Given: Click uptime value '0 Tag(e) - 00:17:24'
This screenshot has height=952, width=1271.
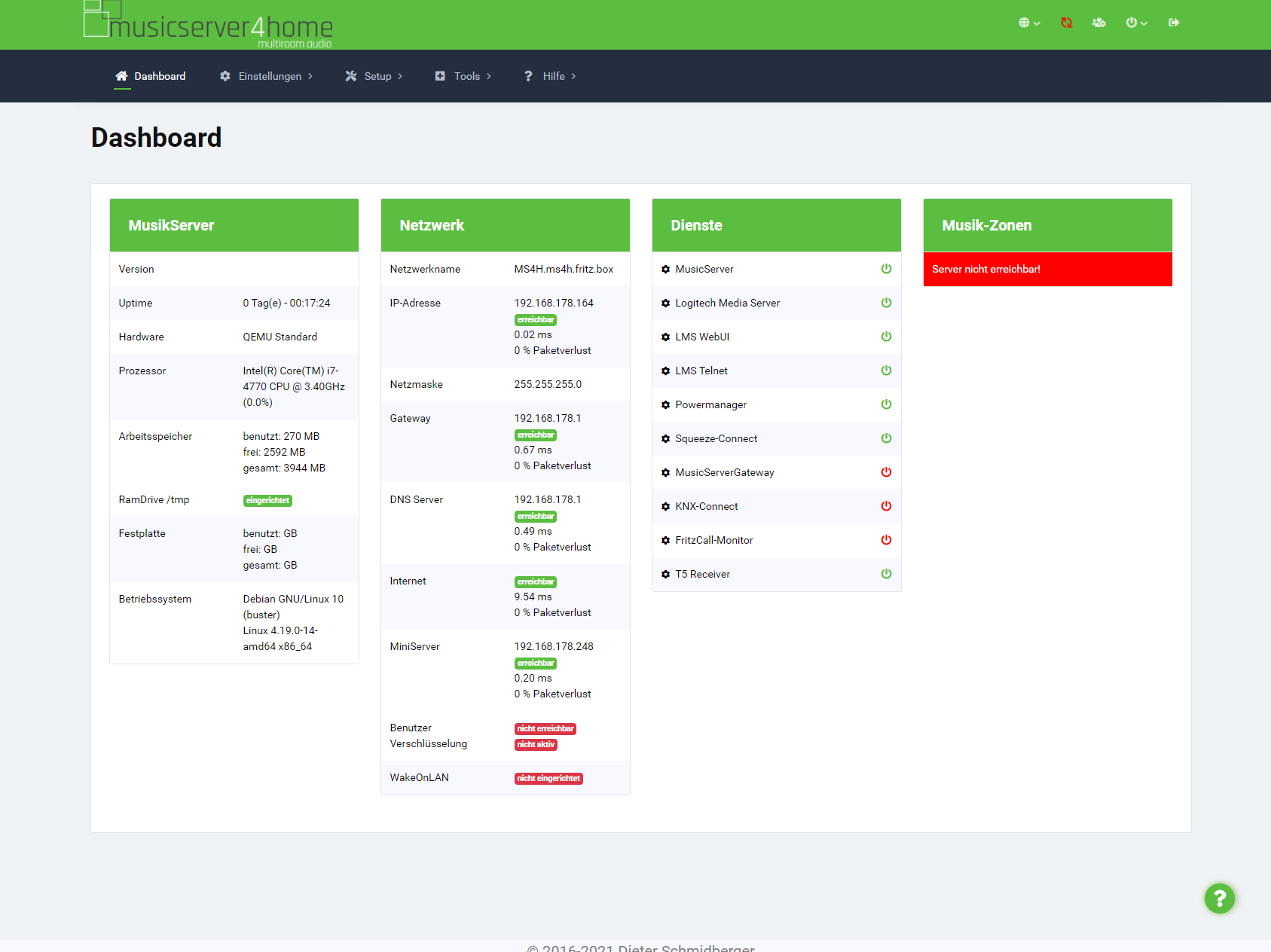Looking at the screenshot, I should [x=286, y=304].
